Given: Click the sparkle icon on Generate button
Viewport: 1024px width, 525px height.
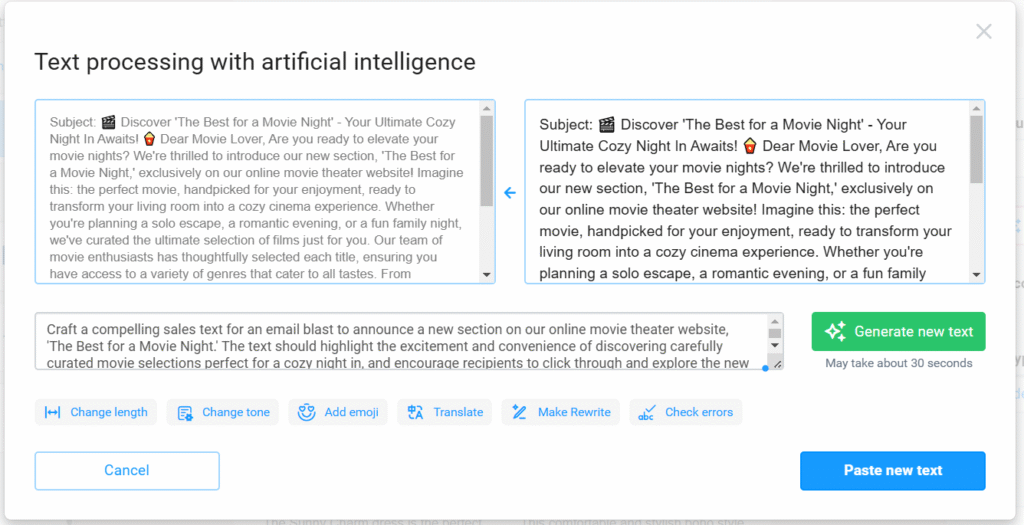Looking at the screenshot, I should pyautogui.click(x=835, y=331).
